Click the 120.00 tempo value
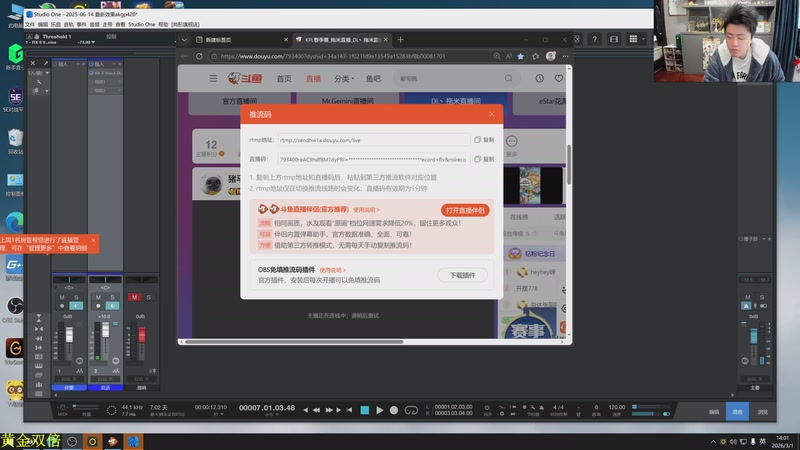The image size is (800, 450). [617, 407]
